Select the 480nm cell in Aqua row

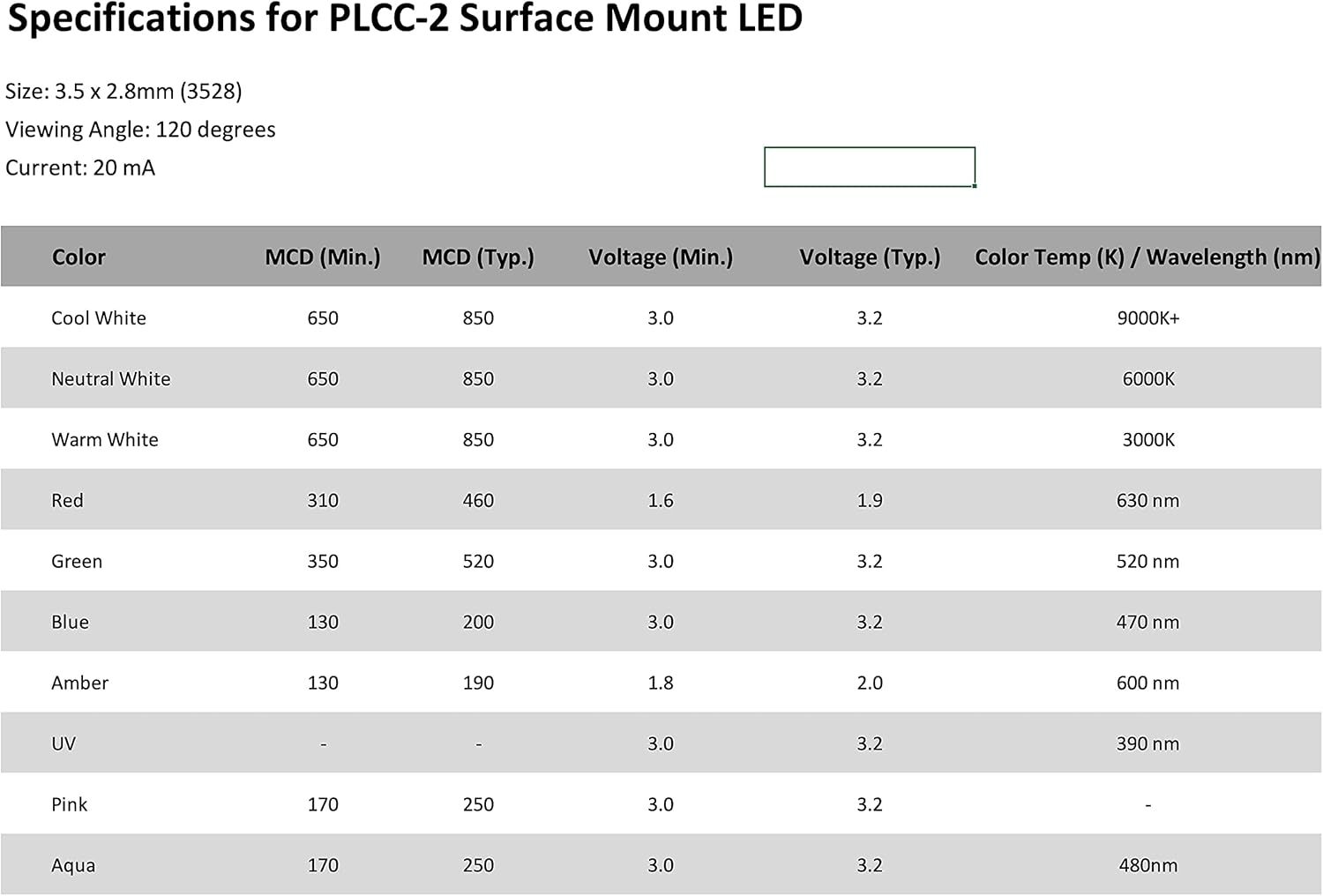tap(1148, 865)
